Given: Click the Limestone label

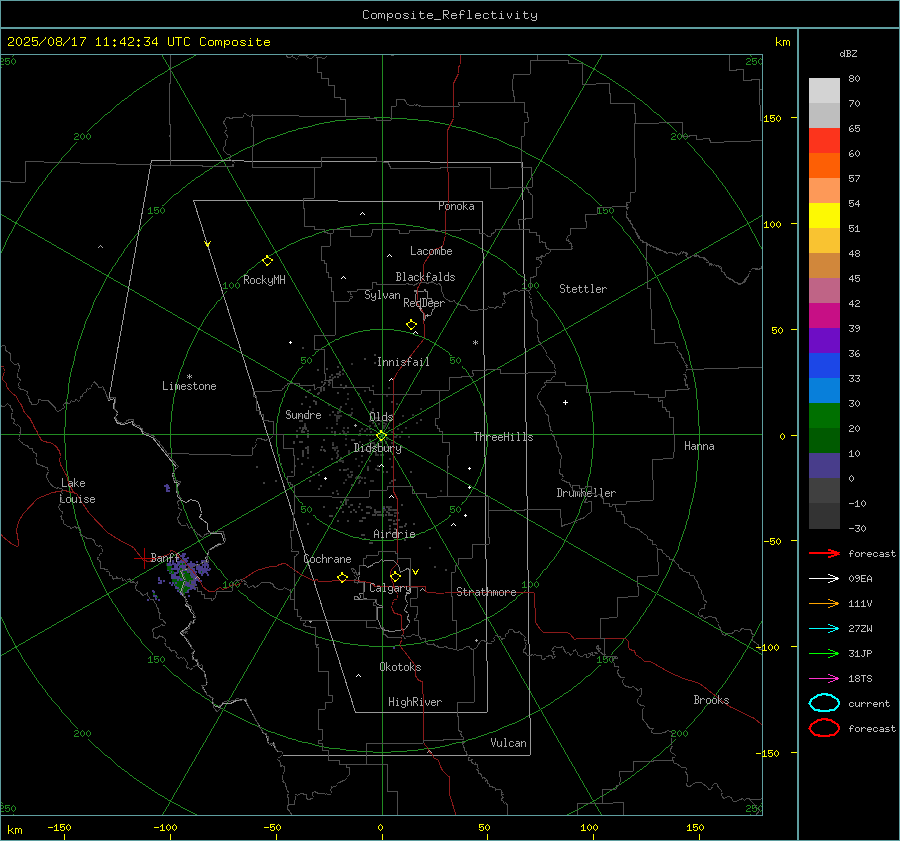Looking at the screenshot, I should [189, 386].
